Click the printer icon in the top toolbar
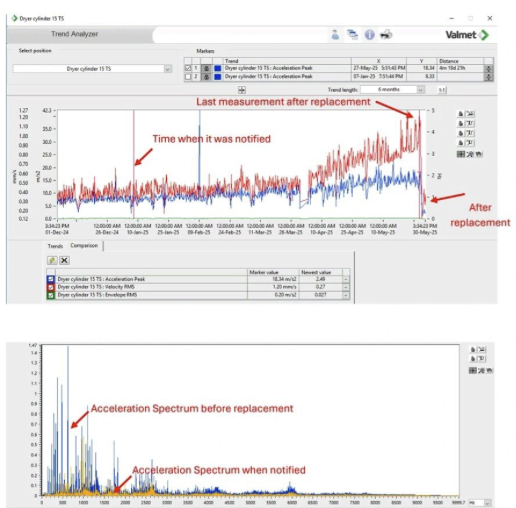 click(386, 35)
